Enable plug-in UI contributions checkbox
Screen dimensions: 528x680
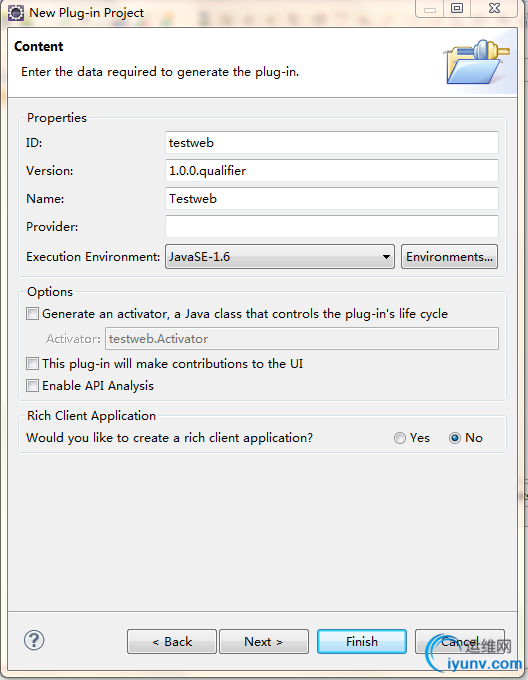pyautogui.click(x=32, y=363)
